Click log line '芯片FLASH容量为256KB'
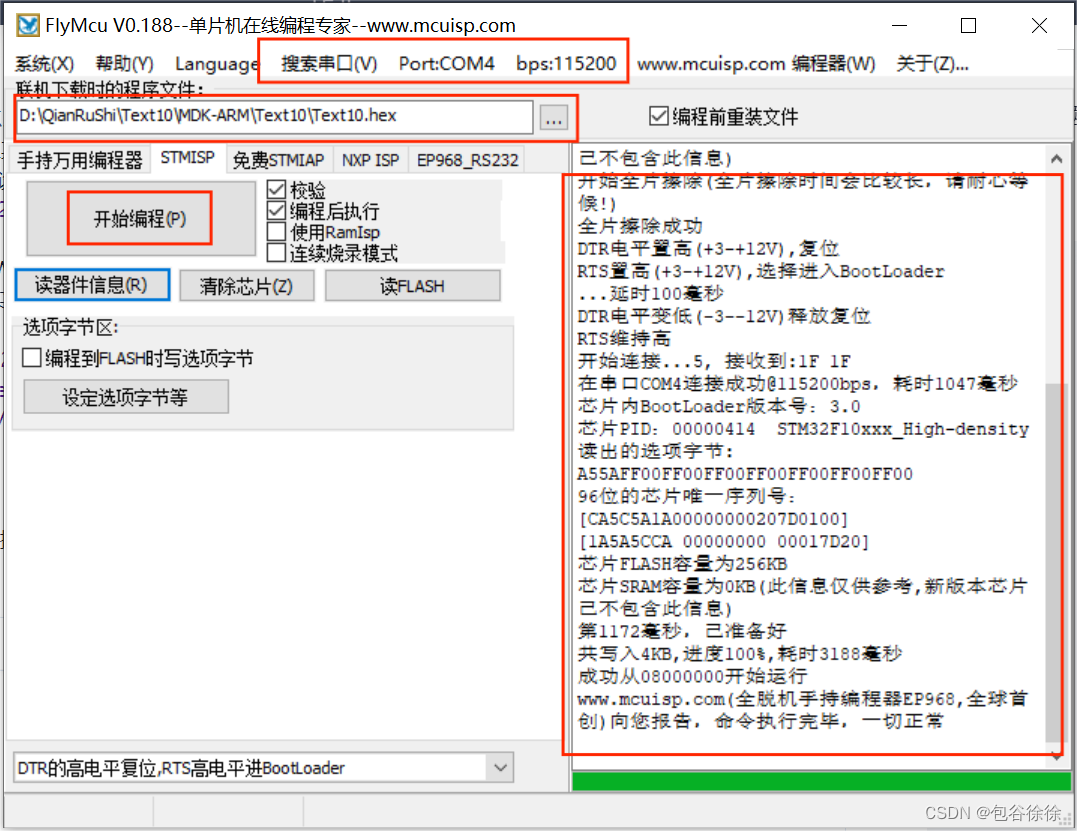 [682, 564]
